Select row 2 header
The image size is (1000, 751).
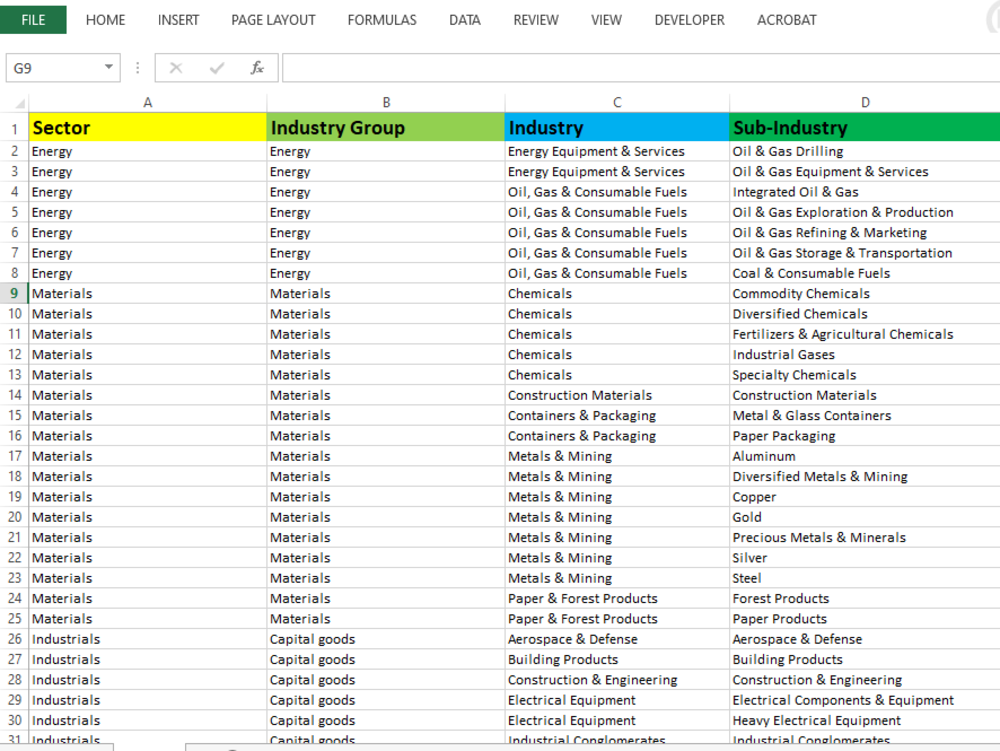coord(14,151)
